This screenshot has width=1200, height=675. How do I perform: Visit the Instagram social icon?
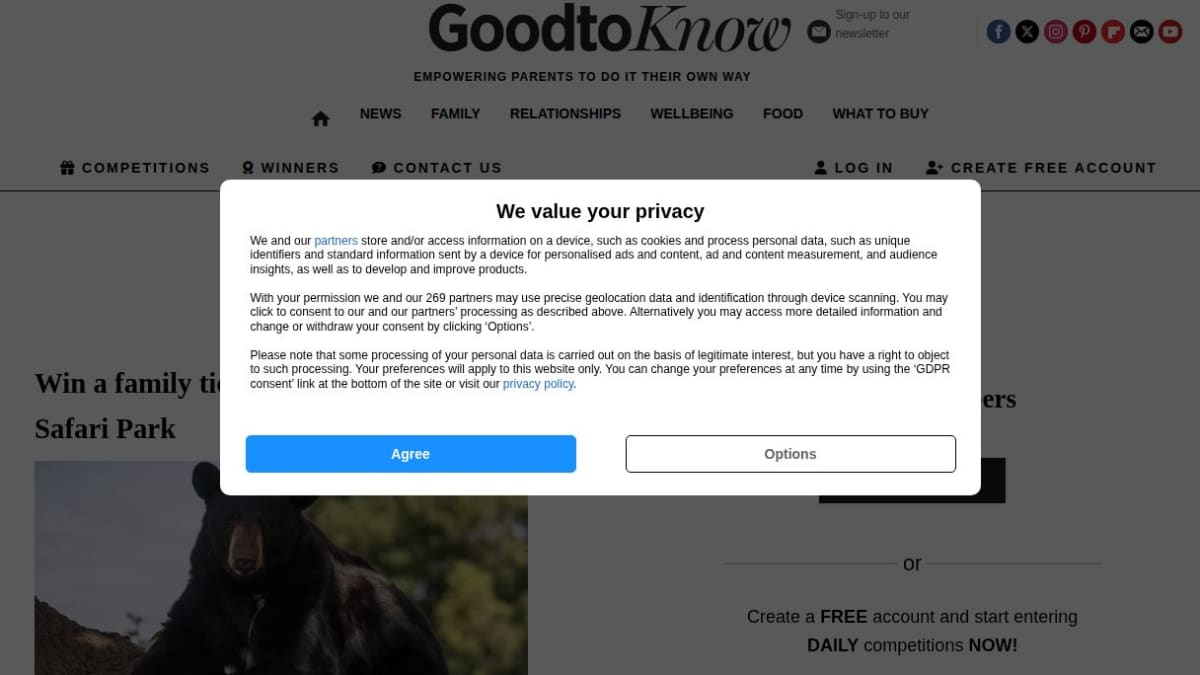click(1056, 32)
